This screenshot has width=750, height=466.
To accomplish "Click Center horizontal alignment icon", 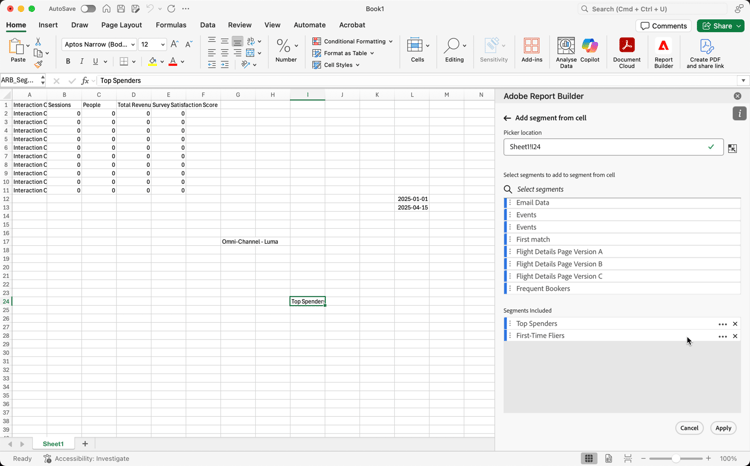I will tap(224, 53).
